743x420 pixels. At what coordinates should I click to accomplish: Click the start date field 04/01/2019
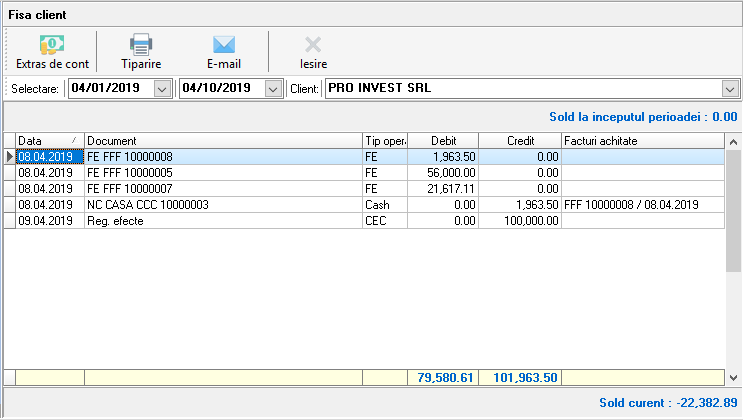click(x=108, y=89)
